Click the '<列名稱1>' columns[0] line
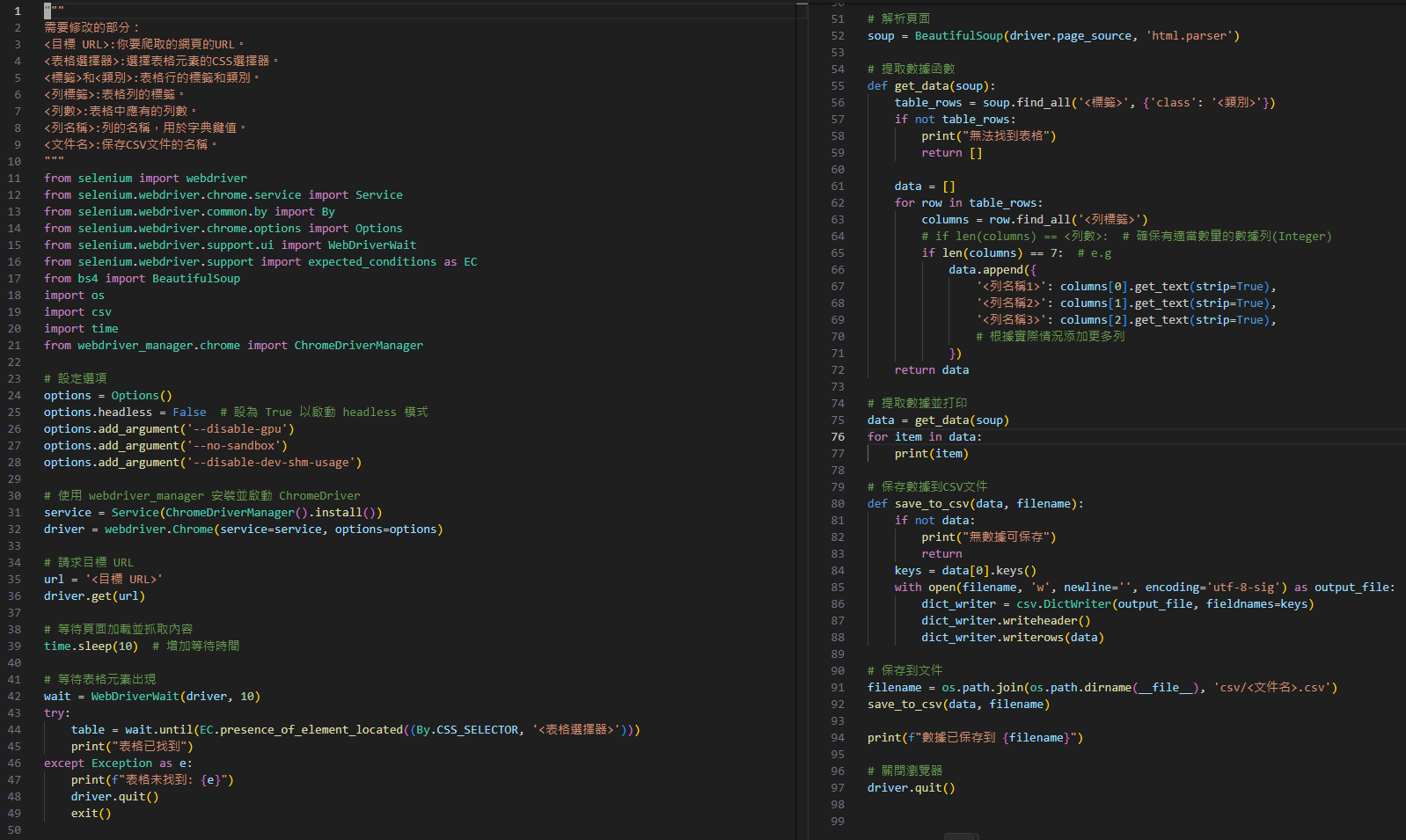The image size is (1406, 840). pos(1126,286)
